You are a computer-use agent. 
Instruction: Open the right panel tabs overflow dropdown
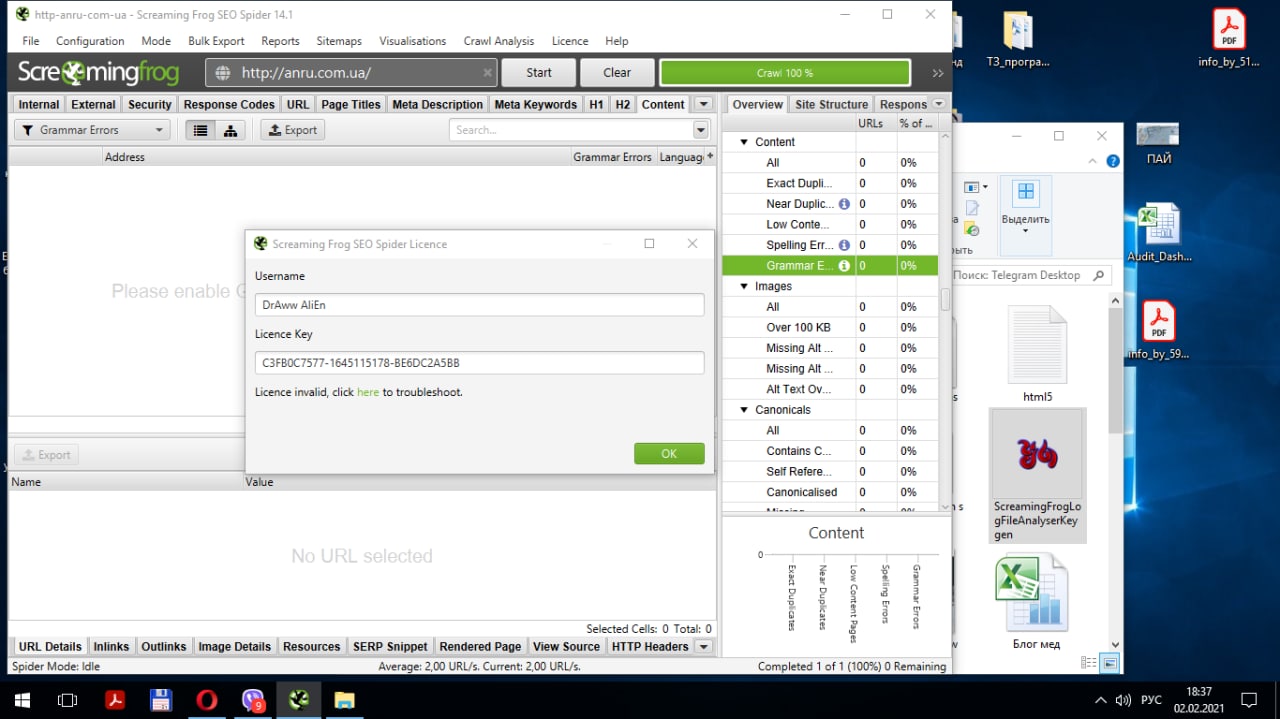pyautogui.click(x=938, y=104)
